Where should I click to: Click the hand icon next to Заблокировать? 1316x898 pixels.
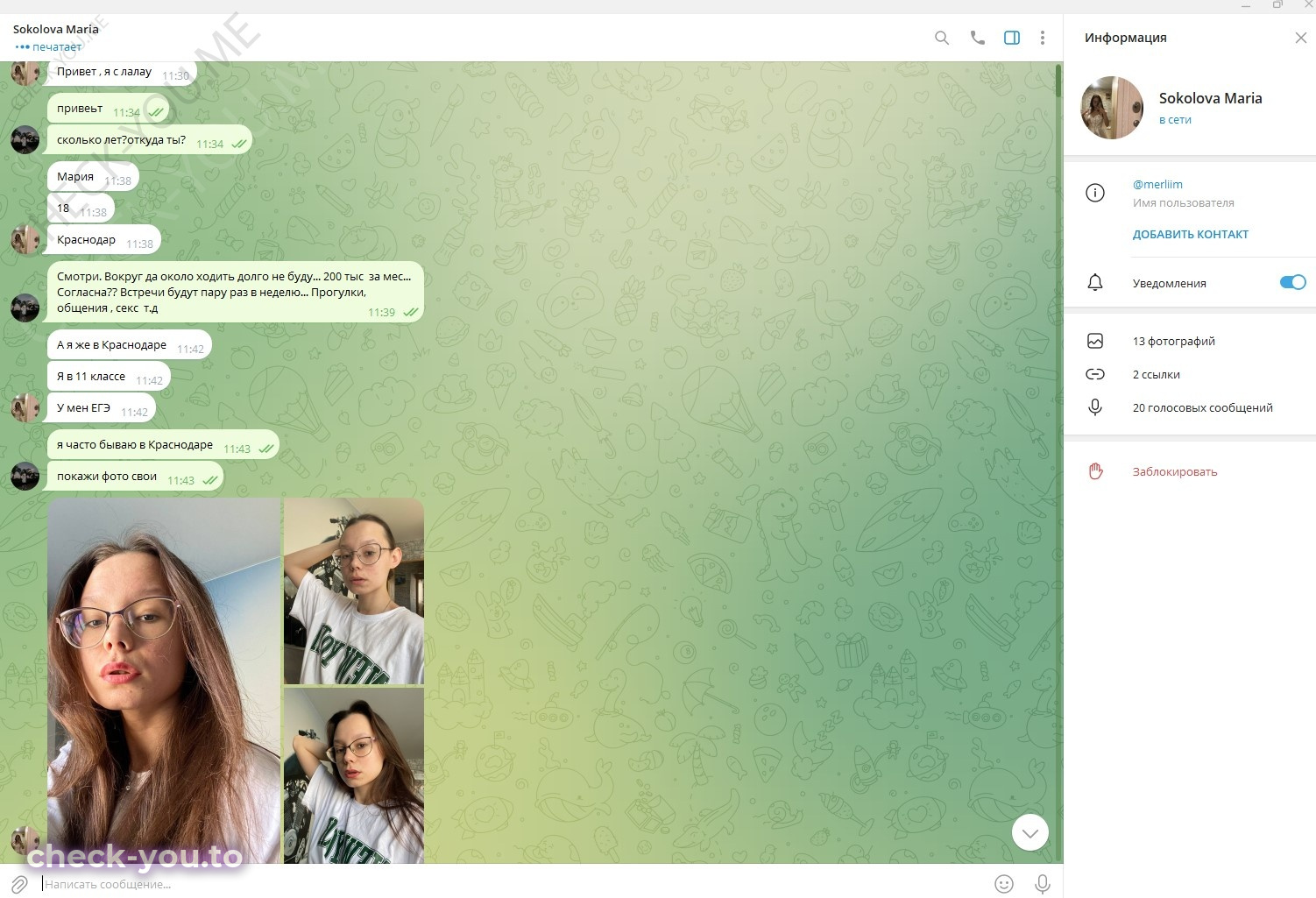1095,471
